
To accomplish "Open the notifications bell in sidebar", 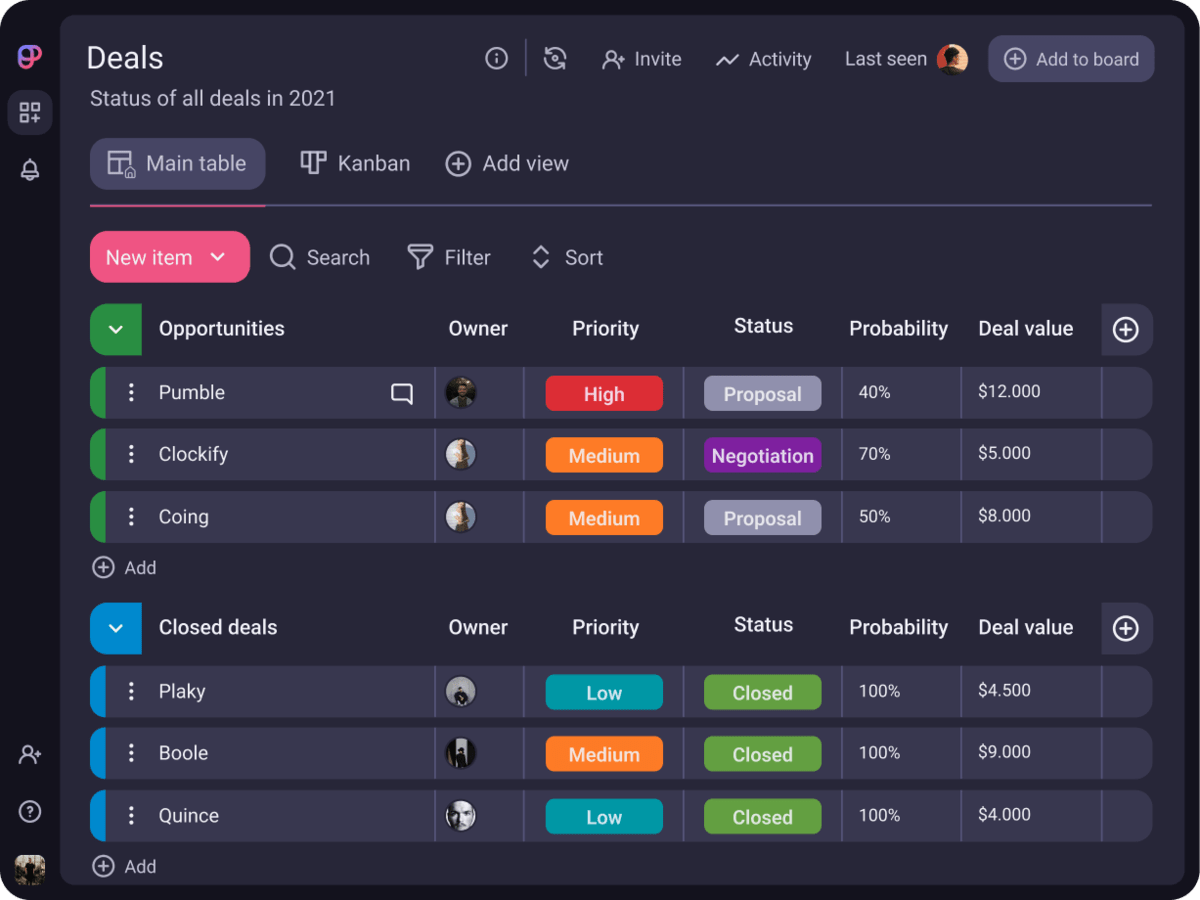I will (30, 170).
